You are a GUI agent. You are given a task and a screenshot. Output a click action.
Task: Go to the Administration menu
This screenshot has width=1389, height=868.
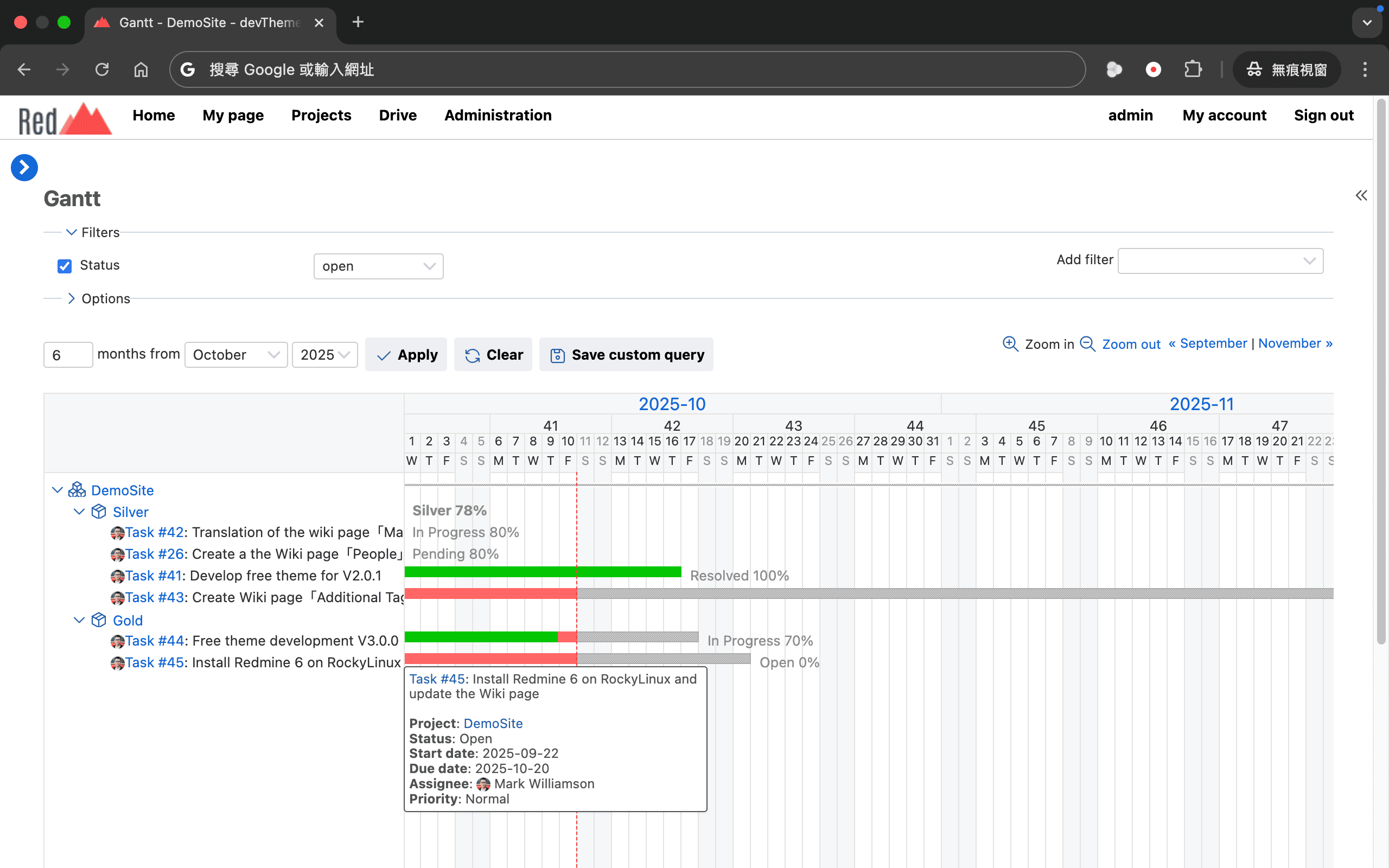pos(498,116)
